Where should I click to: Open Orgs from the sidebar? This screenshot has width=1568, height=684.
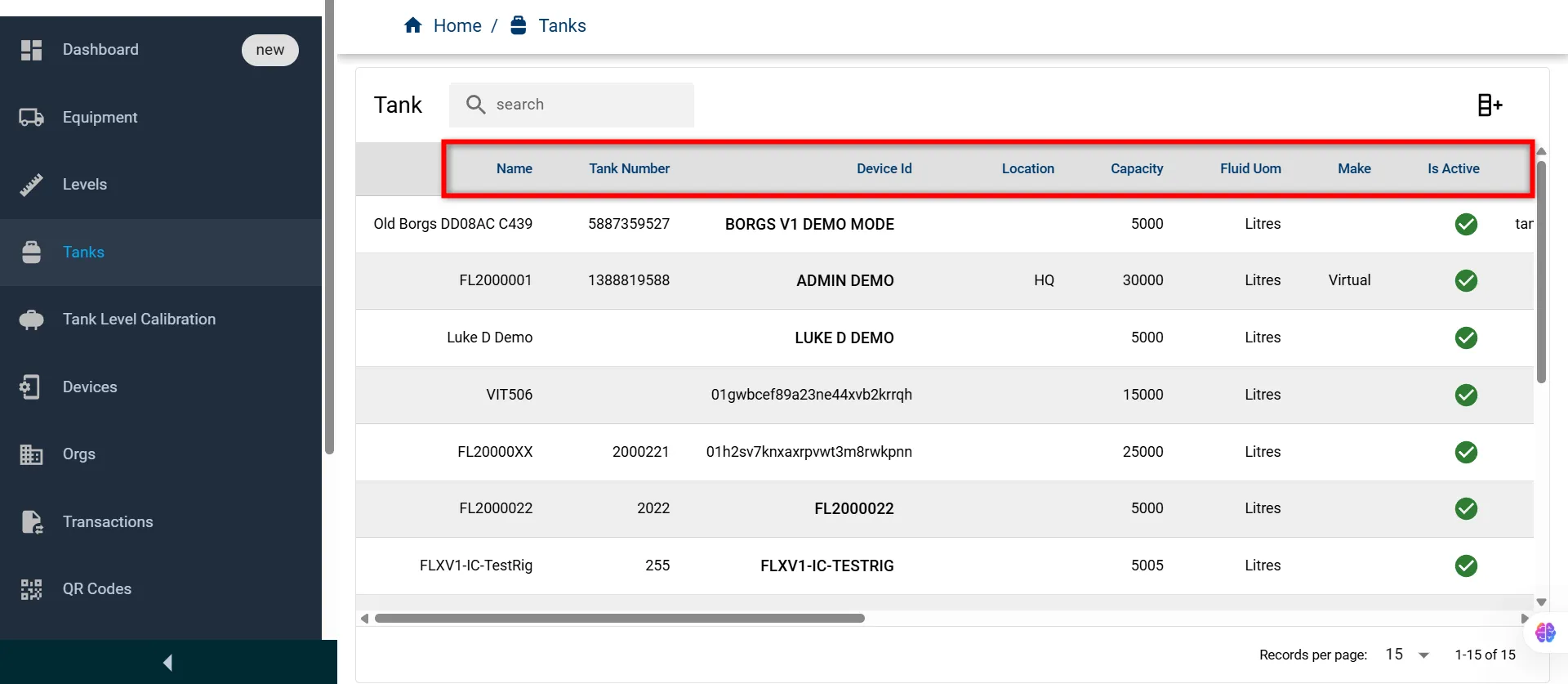pyautogui.click(x=79, y=454)
